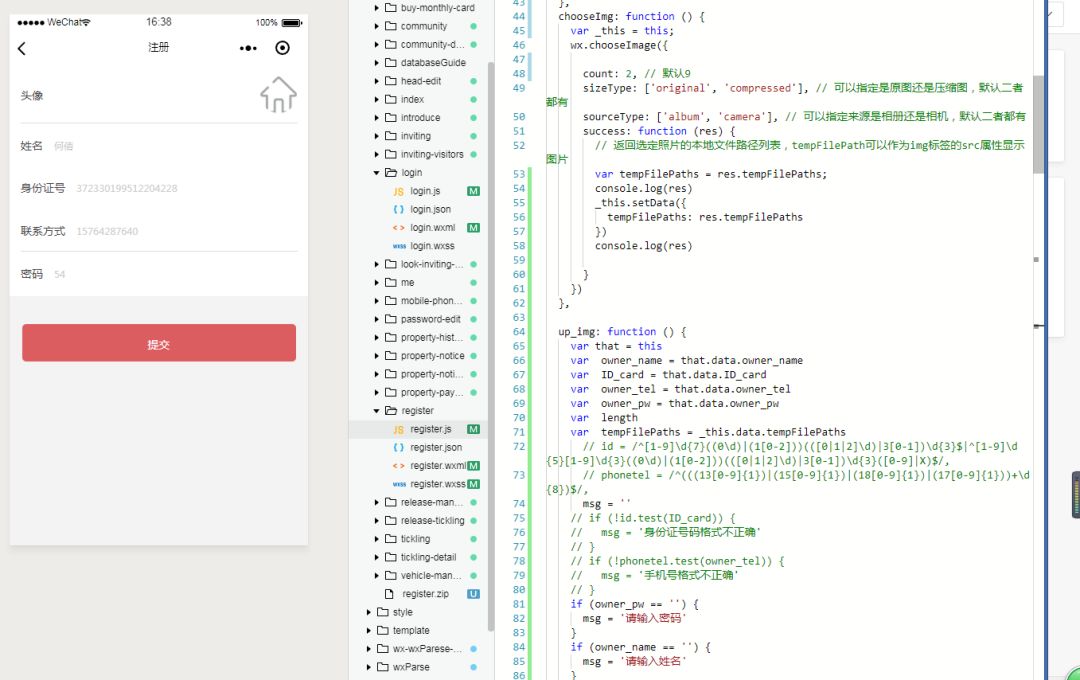Tap the back arrow in simulator
Viewport: 1080px width, 680px height.
pos(21,48)
